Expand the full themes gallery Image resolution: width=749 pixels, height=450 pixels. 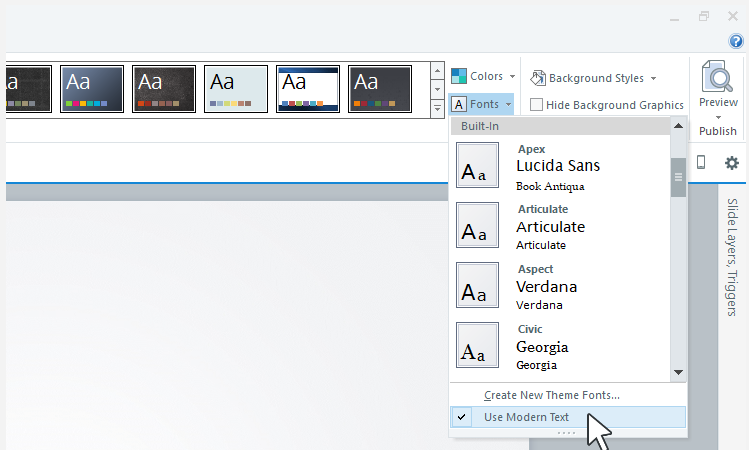[x=437, y=108]
